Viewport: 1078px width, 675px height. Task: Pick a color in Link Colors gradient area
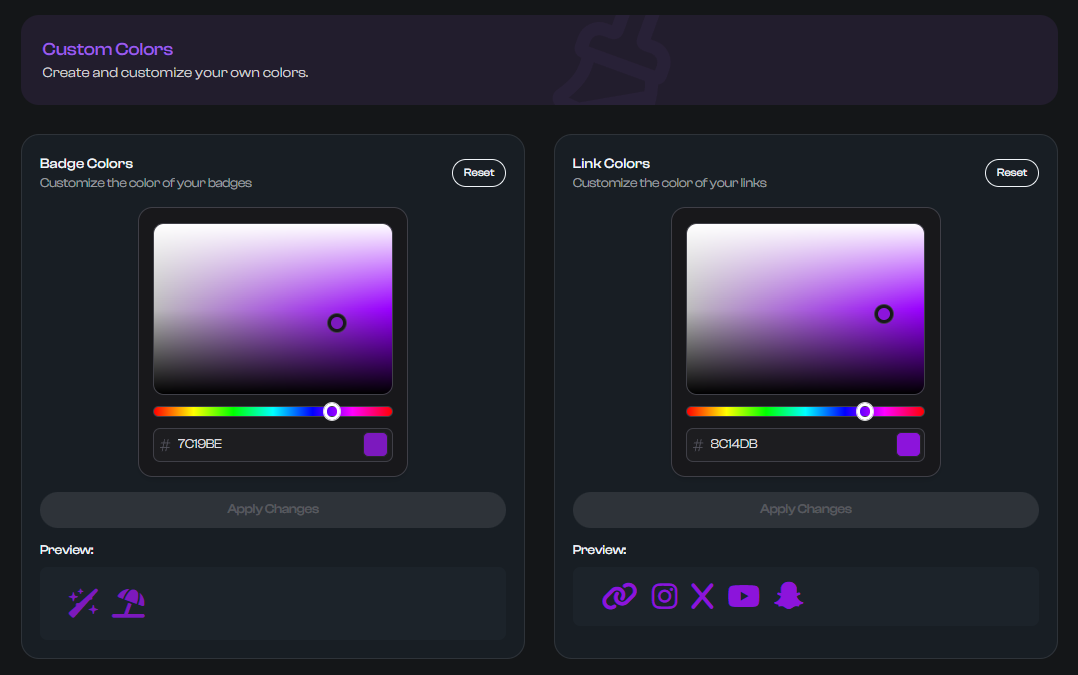click(x=806, y=309)
